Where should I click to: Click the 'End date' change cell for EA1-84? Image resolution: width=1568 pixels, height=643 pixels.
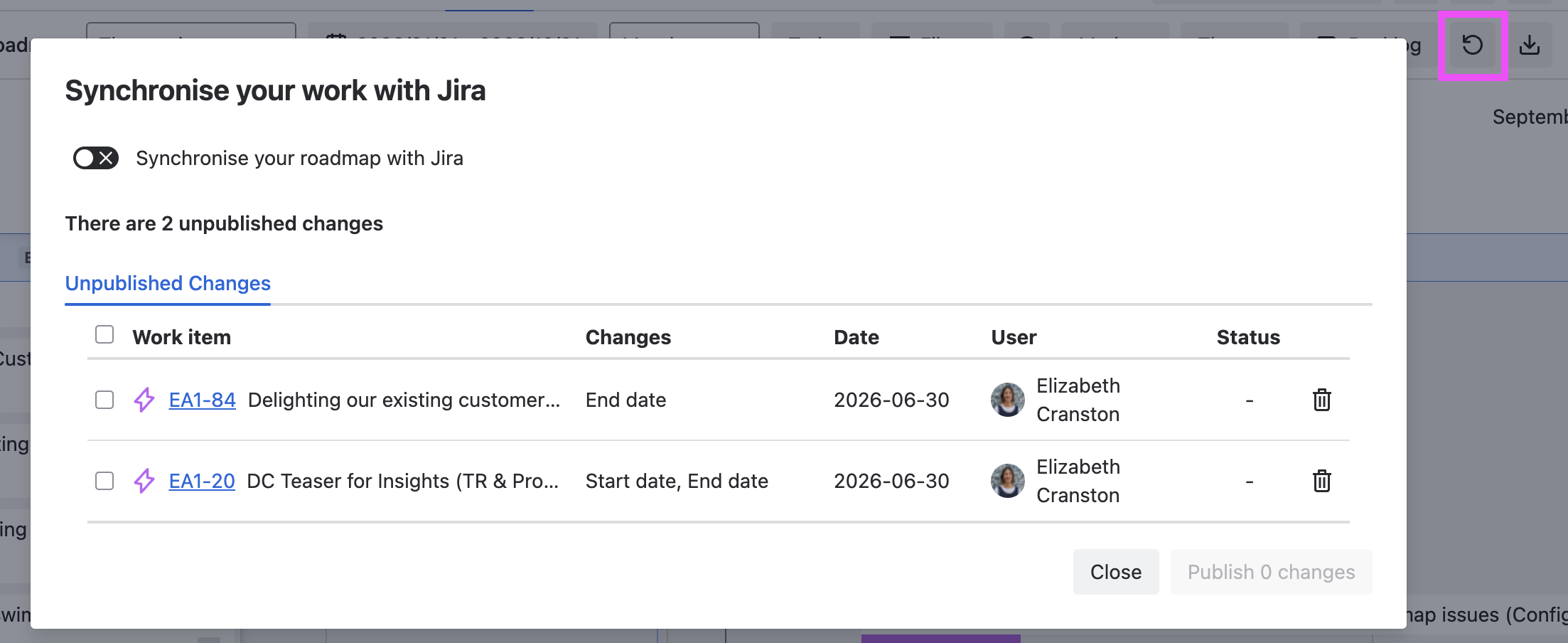tap(625, 400)
